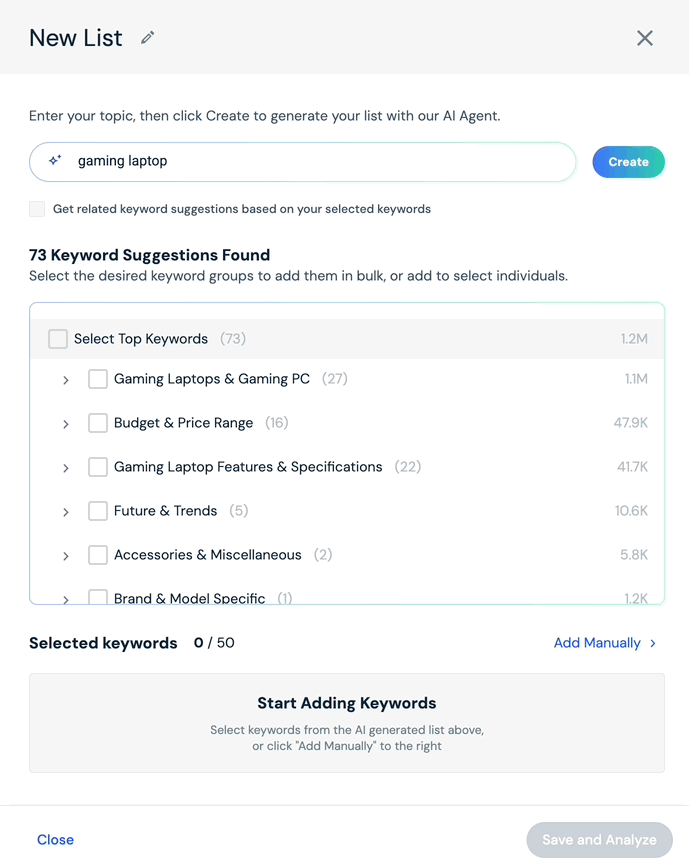
Task: Click the Create button
Action: pyautogui.click(x=628, y=162)
